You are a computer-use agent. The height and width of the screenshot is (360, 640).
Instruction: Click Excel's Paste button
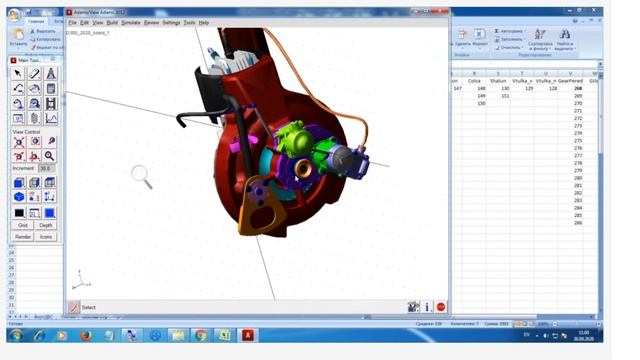pyautogui.click(x=18, y=38)
